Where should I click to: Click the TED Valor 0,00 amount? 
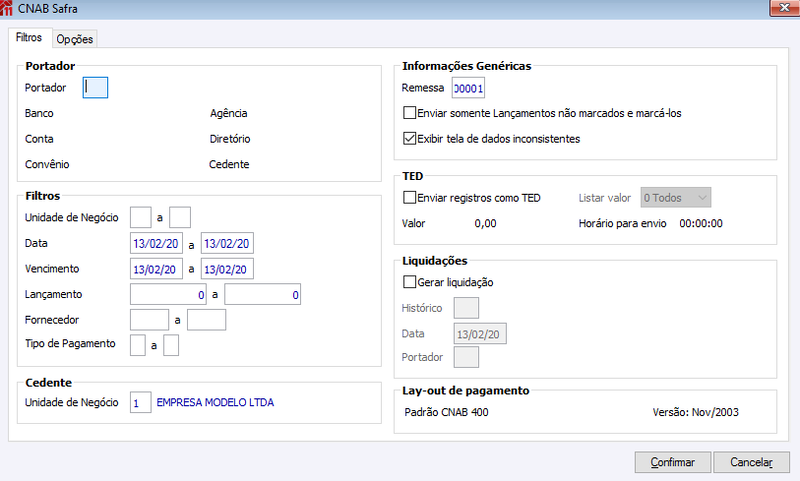(x=485, y=223)
